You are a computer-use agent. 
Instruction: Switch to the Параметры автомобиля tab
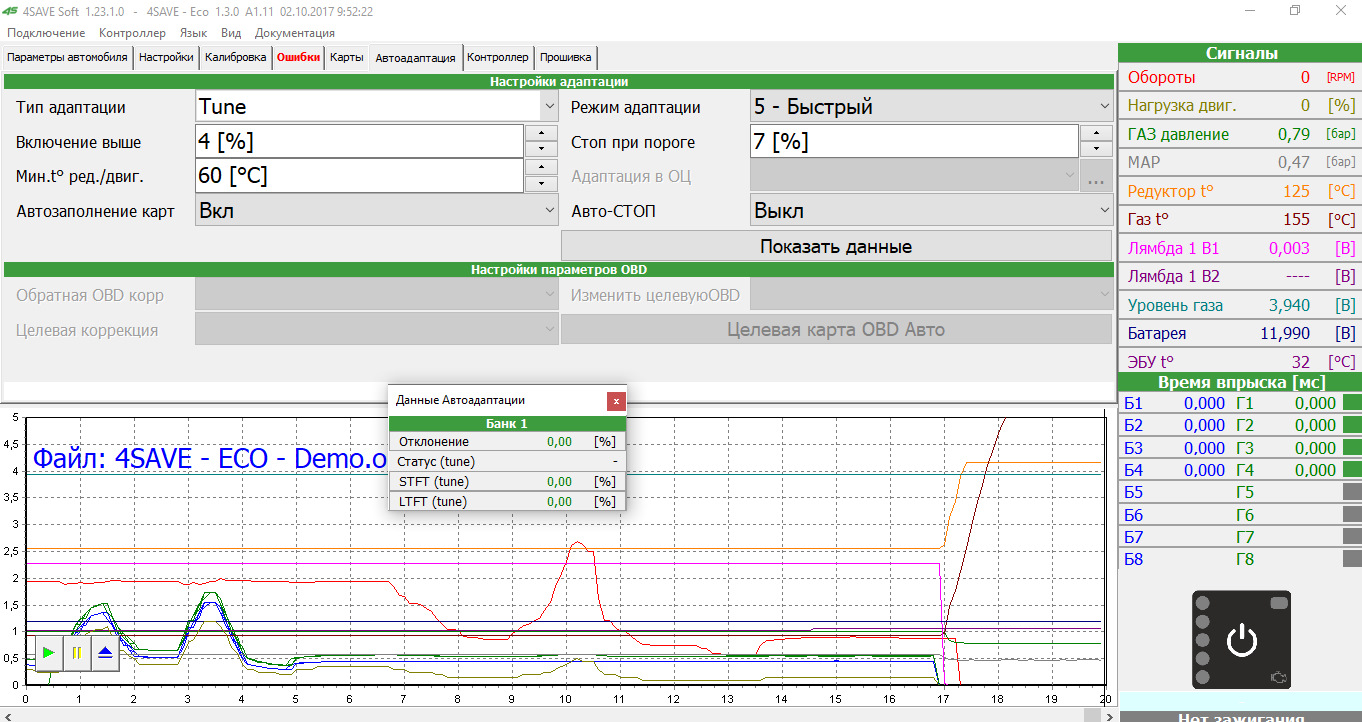tap(67, 57)
